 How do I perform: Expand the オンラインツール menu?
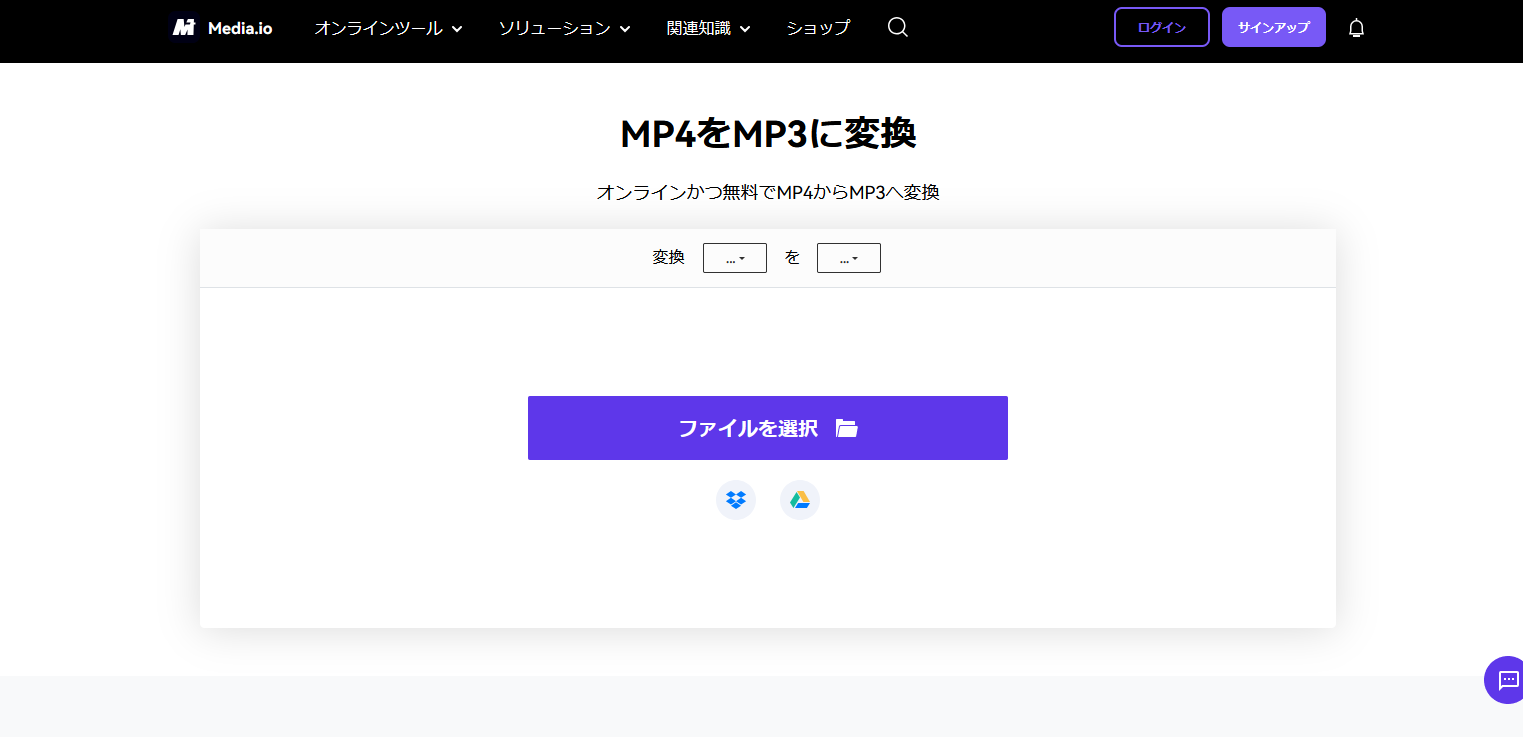(x=388, y=28)
